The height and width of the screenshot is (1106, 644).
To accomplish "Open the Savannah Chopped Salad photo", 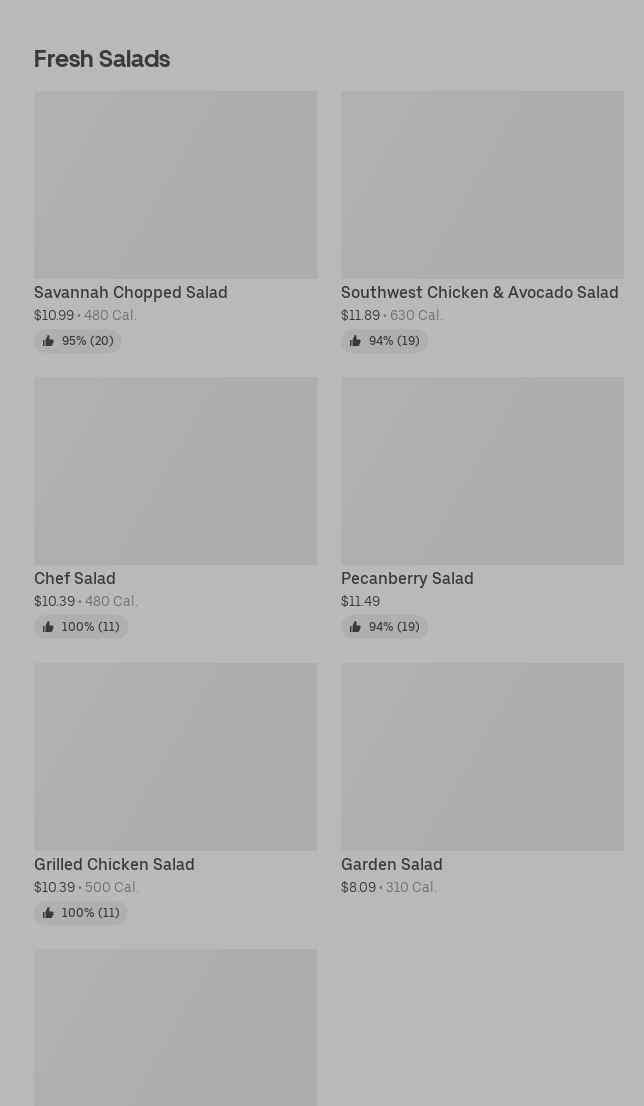I will coord(175,185).
